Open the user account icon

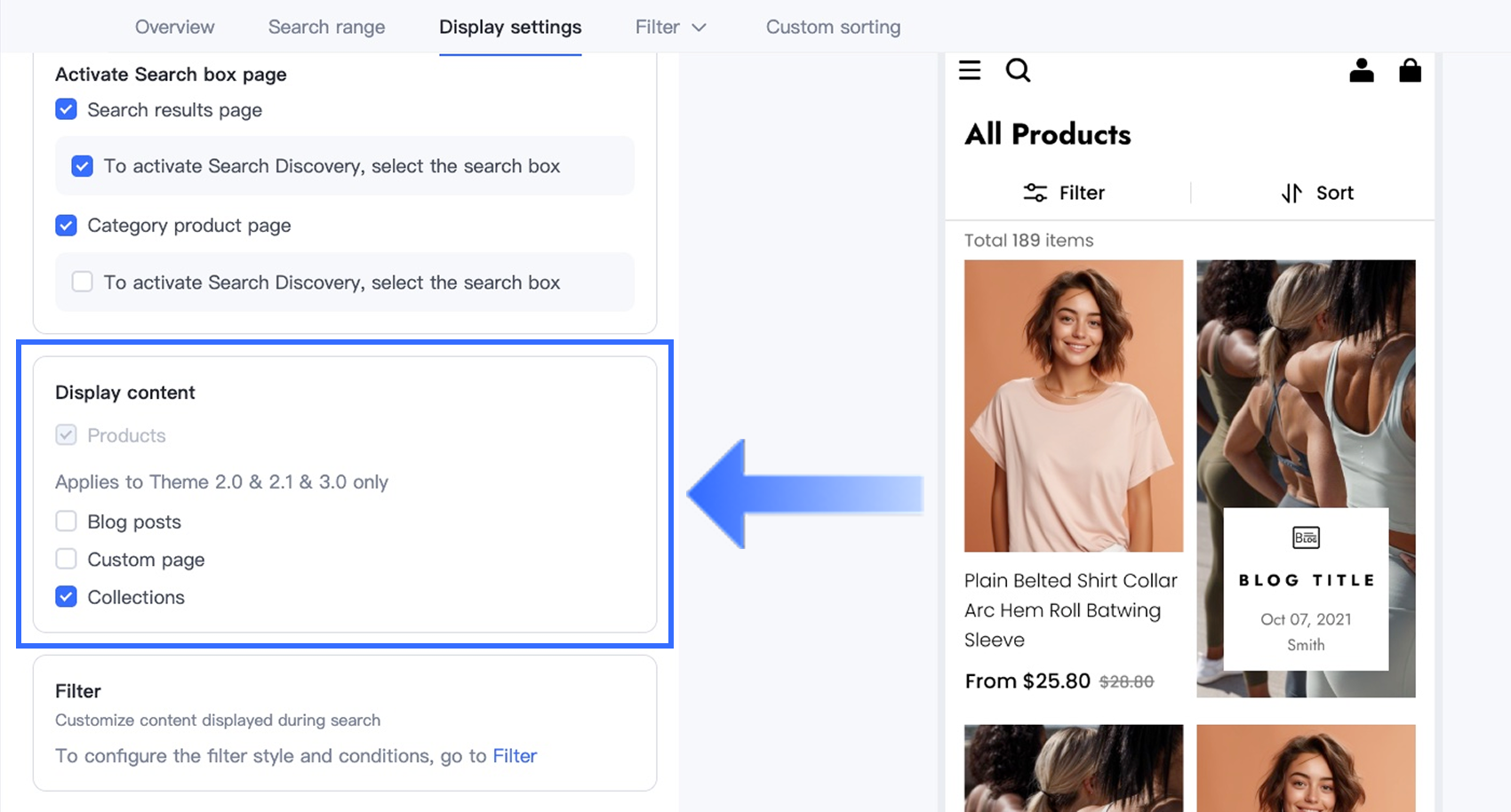coord(1361,70)
